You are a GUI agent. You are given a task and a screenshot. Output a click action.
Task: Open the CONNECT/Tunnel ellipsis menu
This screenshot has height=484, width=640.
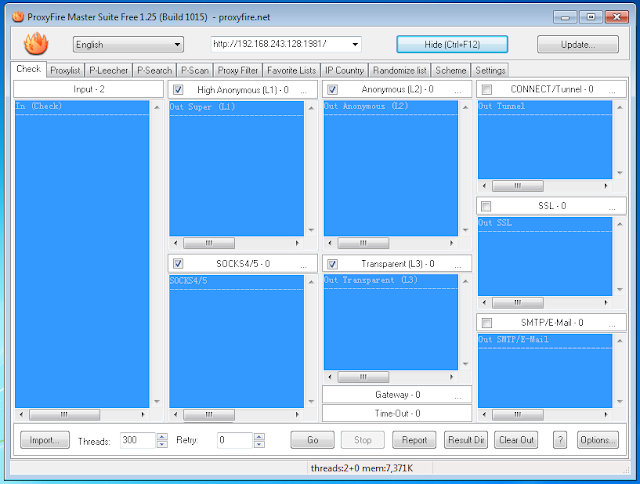[612, 91]
